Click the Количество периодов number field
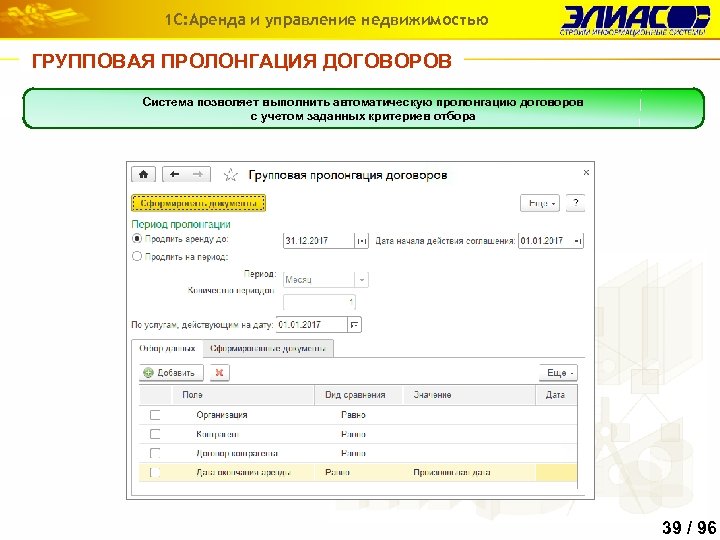The height and width of the screenshot is (540, 720). click(319, 302)
